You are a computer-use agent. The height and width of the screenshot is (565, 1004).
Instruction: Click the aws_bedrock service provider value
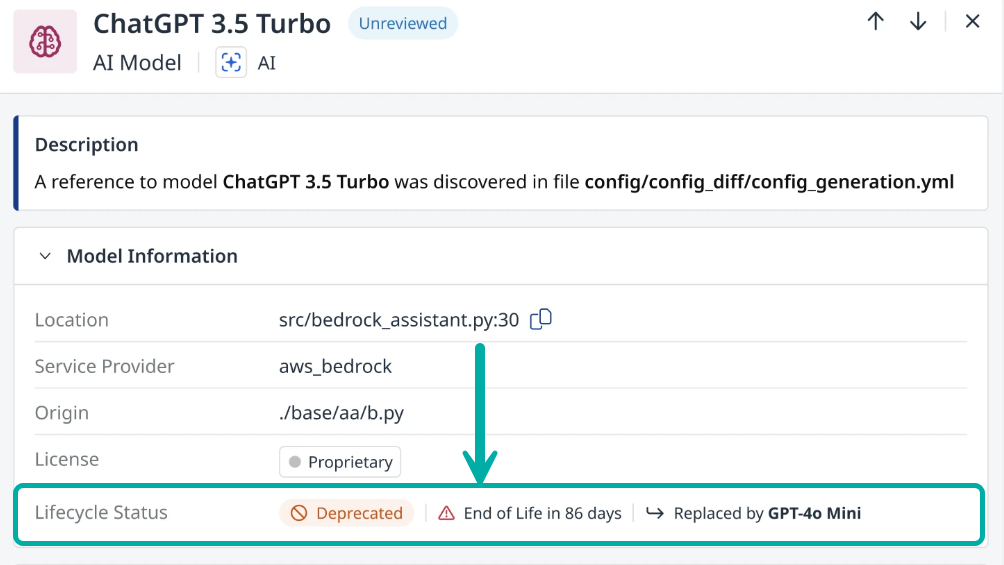point(335,366)
